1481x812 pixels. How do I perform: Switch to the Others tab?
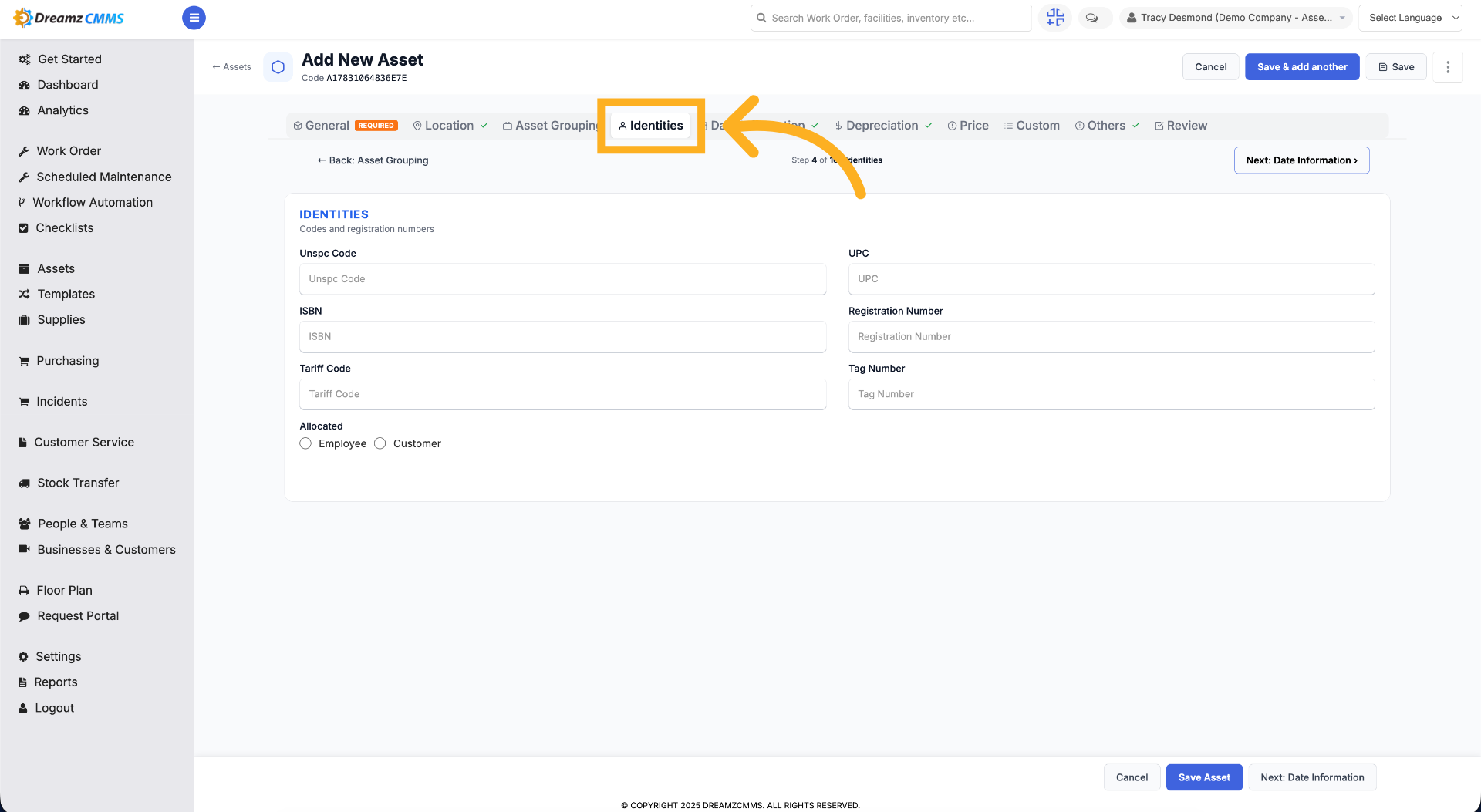1107,126
